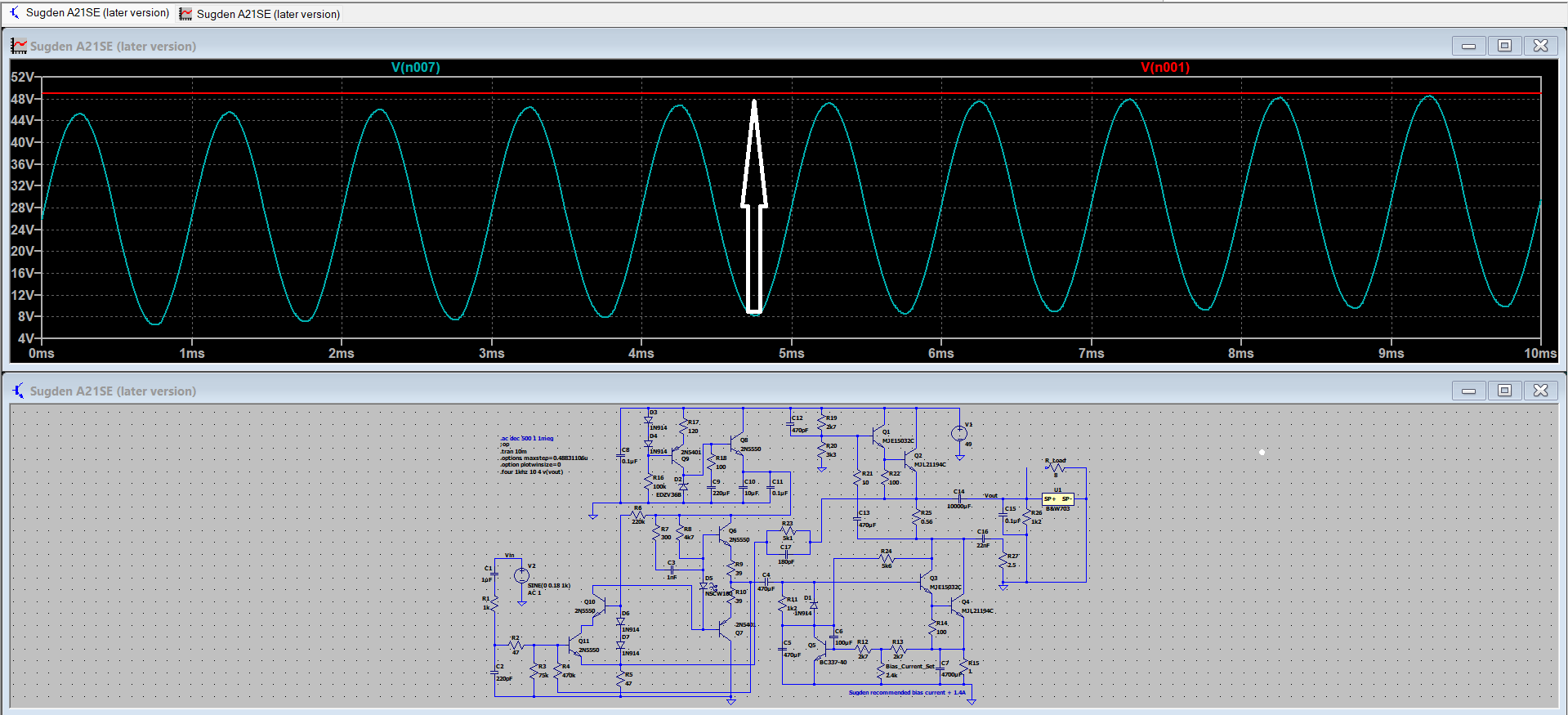Switch to the schematic tab Sugden A21SE
This screenshot has width=1568, height=715.
click(89, 13)
